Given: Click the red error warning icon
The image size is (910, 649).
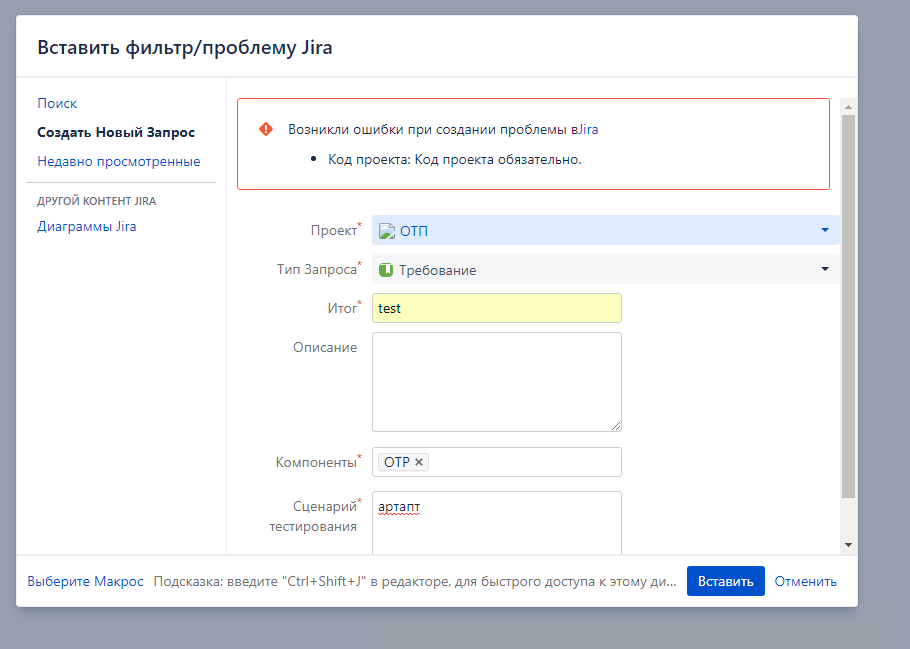Looking at the screenshot, I should (266, 129).
